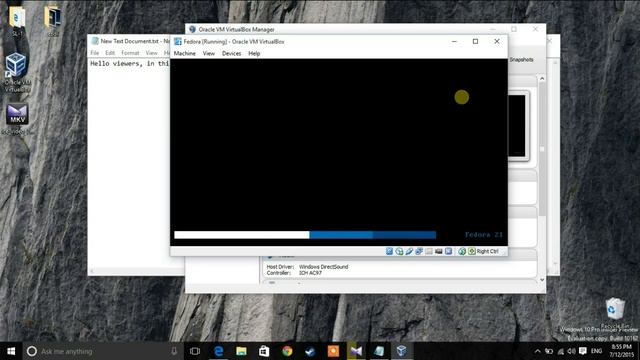Click the 'Fedora 21' boot text
Screen dimensions: 640x360
484,235
